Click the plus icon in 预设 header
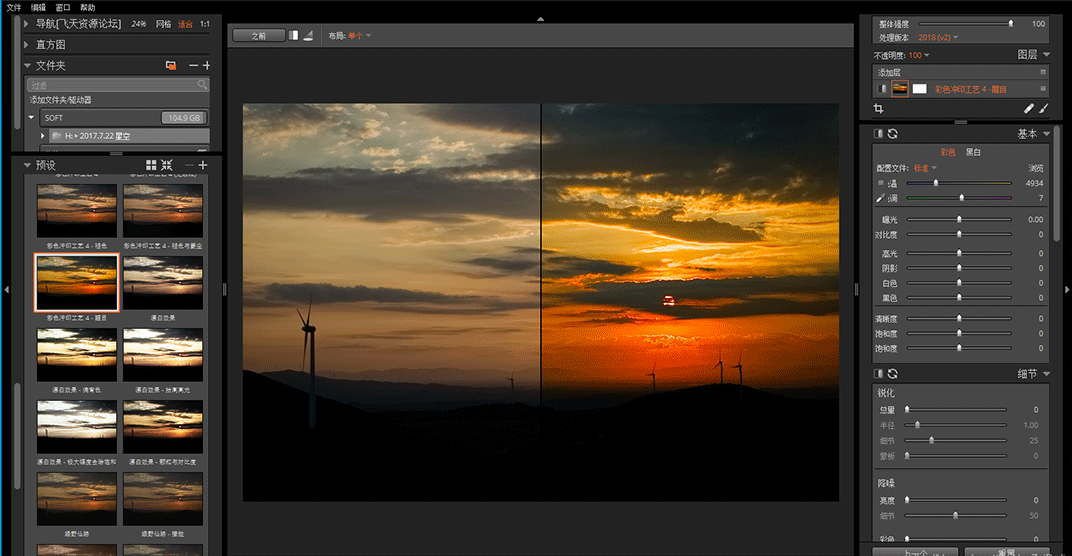Viewport: 1072px width, 556px height. pos(203,165)
